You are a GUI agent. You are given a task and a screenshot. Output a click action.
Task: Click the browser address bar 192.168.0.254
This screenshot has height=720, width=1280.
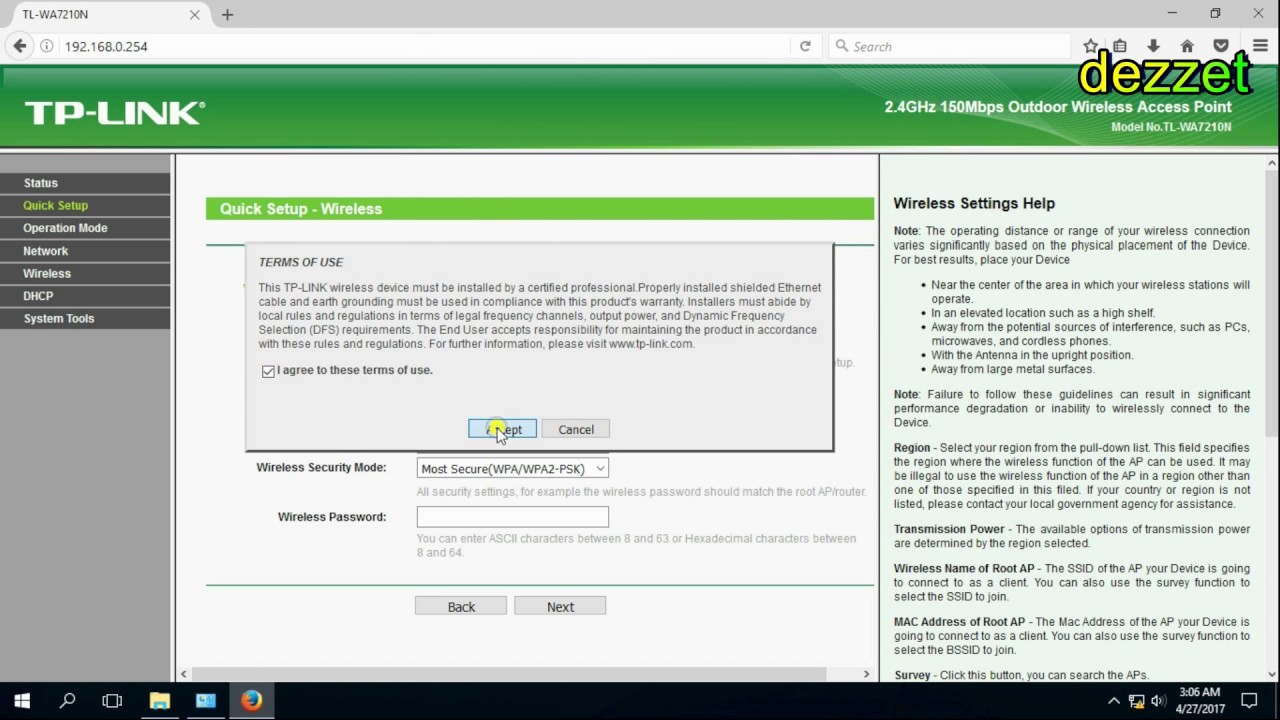425,46
